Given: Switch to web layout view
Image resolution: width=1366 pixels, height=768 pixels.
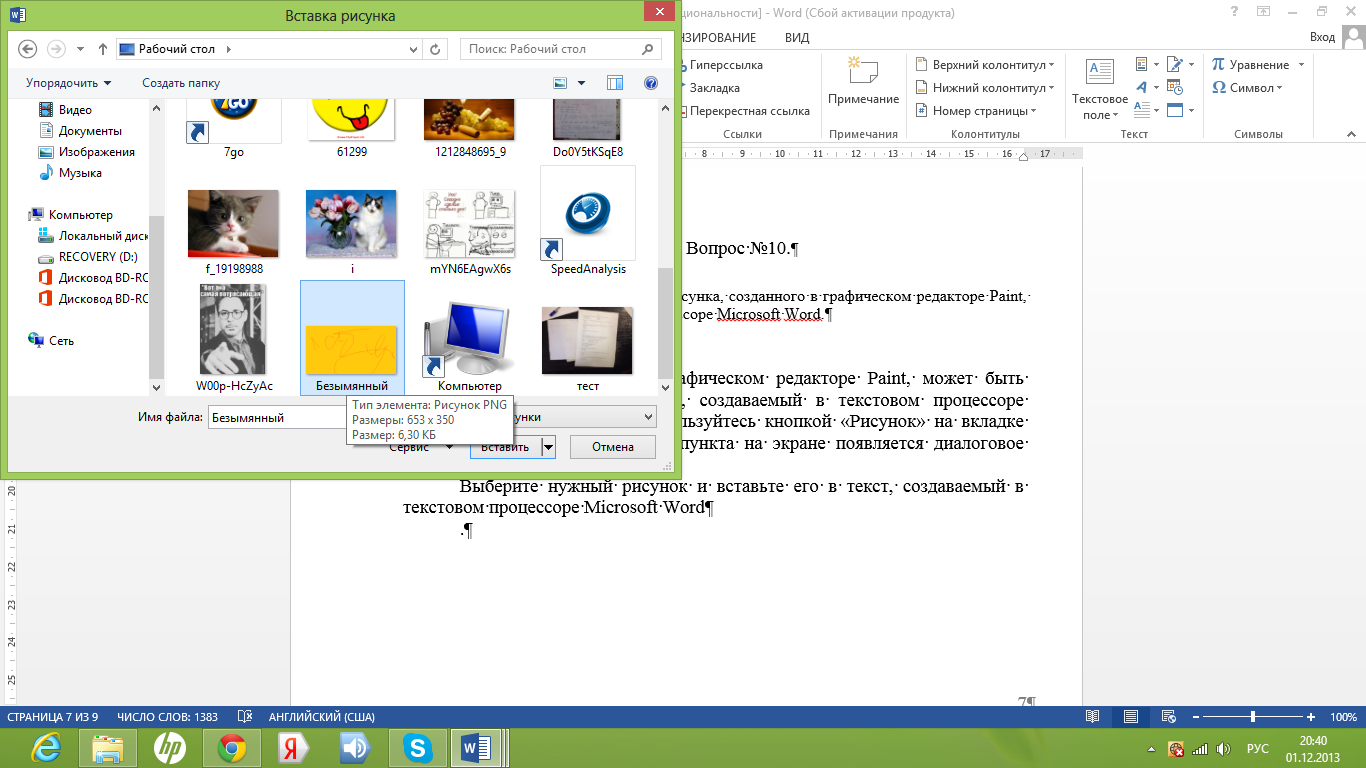Looking at the screenshot, I should point(1168,717).
